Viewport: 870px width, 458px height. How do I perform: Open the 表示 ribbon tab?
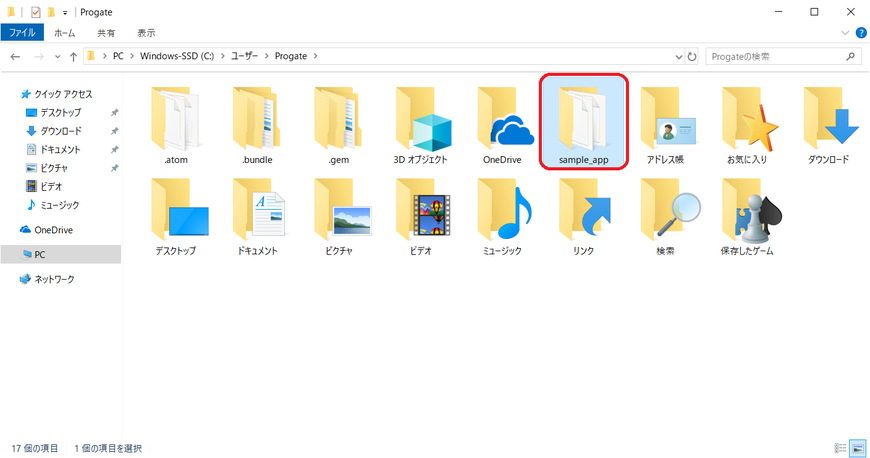click(146, 33)
